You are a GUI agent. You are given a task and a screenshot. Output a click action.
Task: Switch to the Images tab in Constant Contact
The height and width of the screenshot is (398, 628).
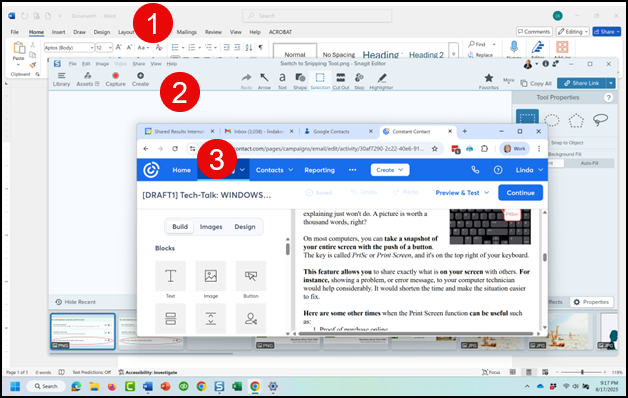[x=211, y=227]
